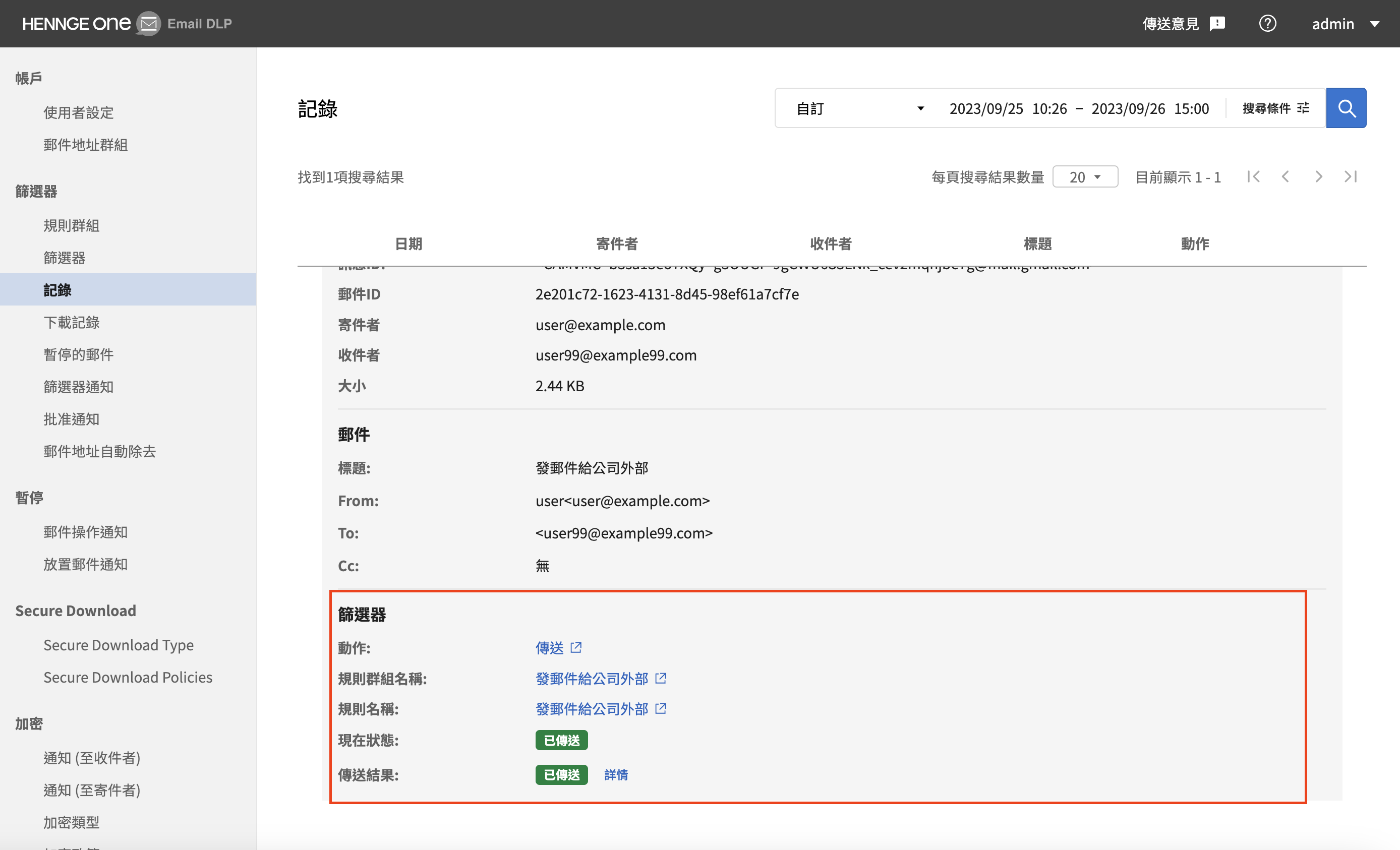Click the To value <user99@example99.com>
Screen dimensions: 1400x850
click(624, 532)
